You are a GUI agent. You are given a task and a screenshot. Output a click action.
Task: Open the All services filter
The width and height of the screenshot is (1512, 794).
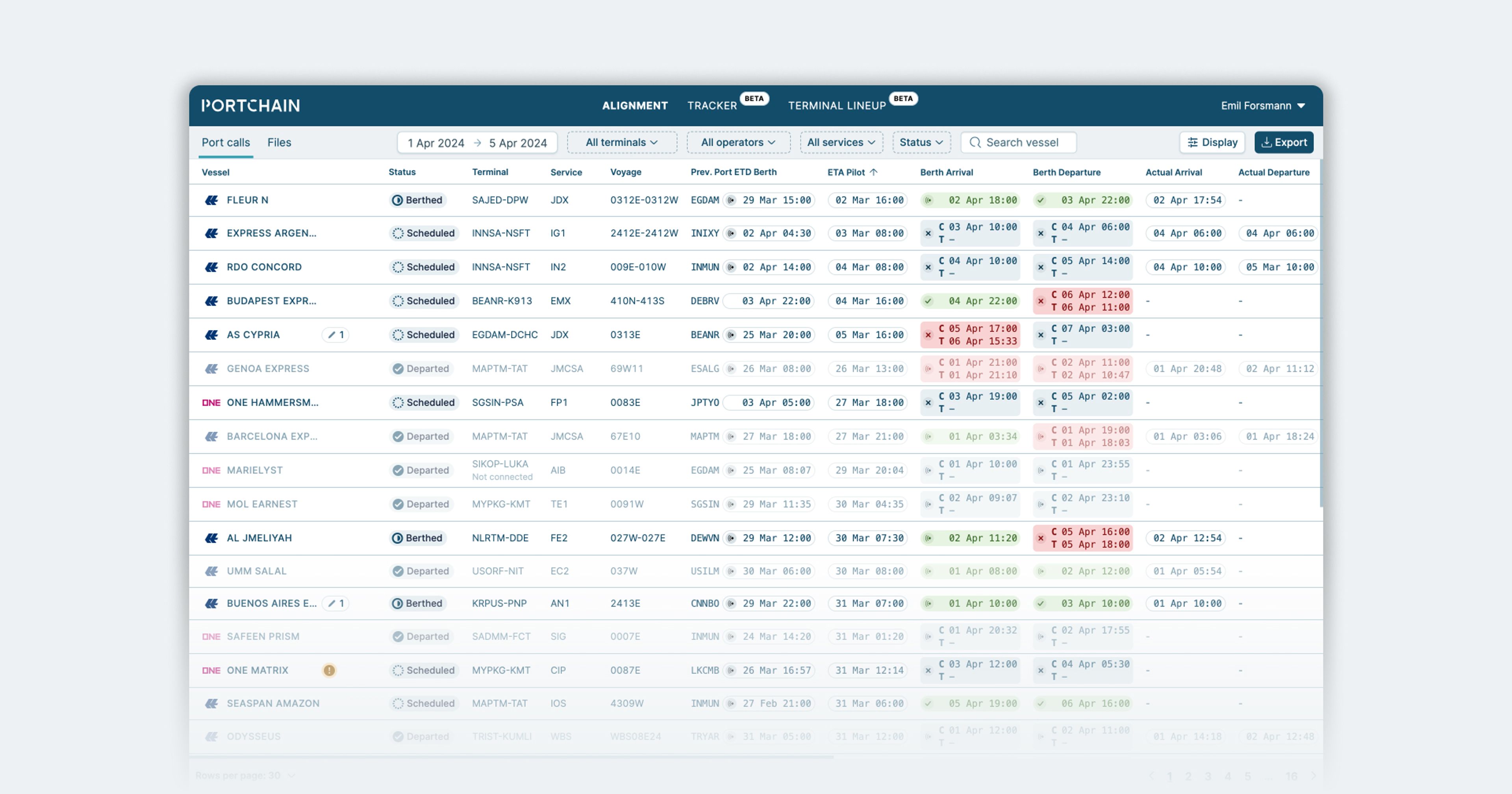(841, 143)
